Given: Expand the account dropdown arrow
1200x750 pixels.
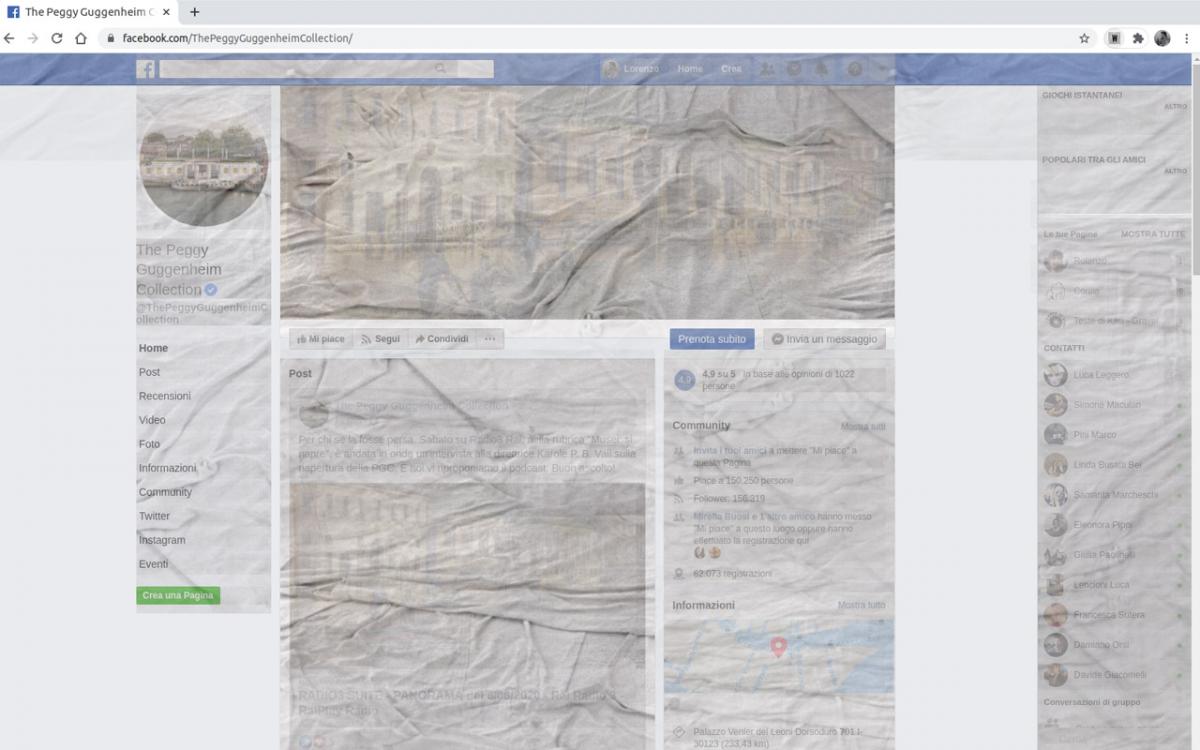Looking at the screenshot, I should pyautogui.click(x=883, y=69).
